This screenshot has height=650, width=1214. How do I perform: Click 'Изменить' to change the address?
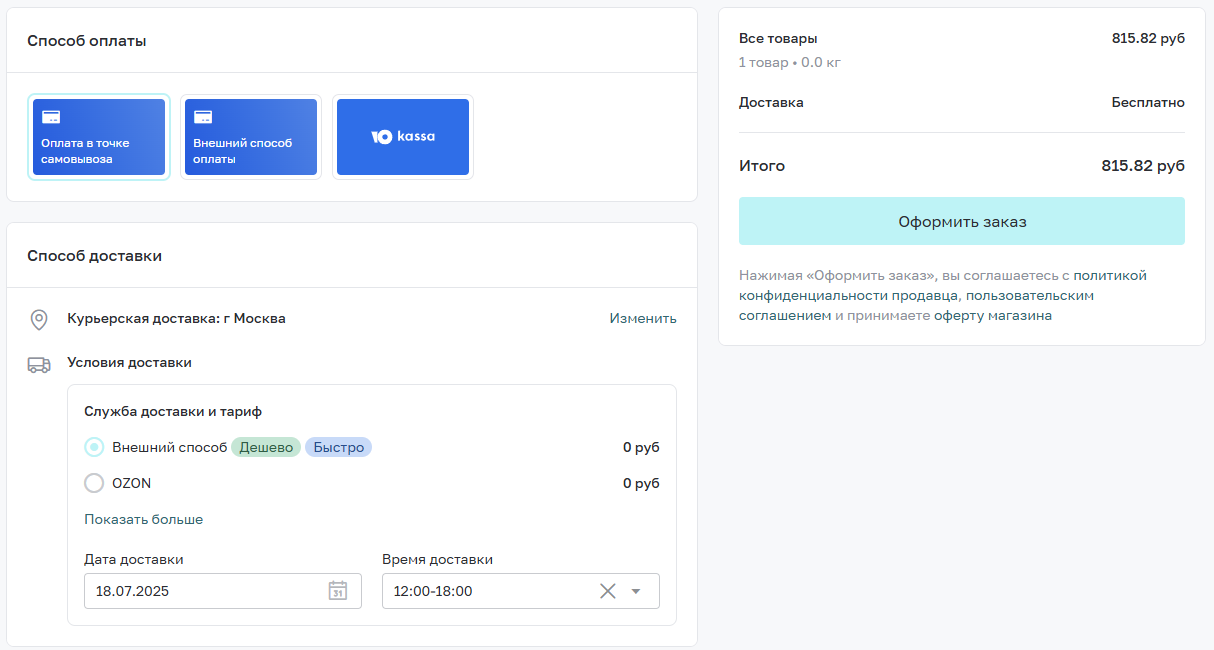pos(643,318)
